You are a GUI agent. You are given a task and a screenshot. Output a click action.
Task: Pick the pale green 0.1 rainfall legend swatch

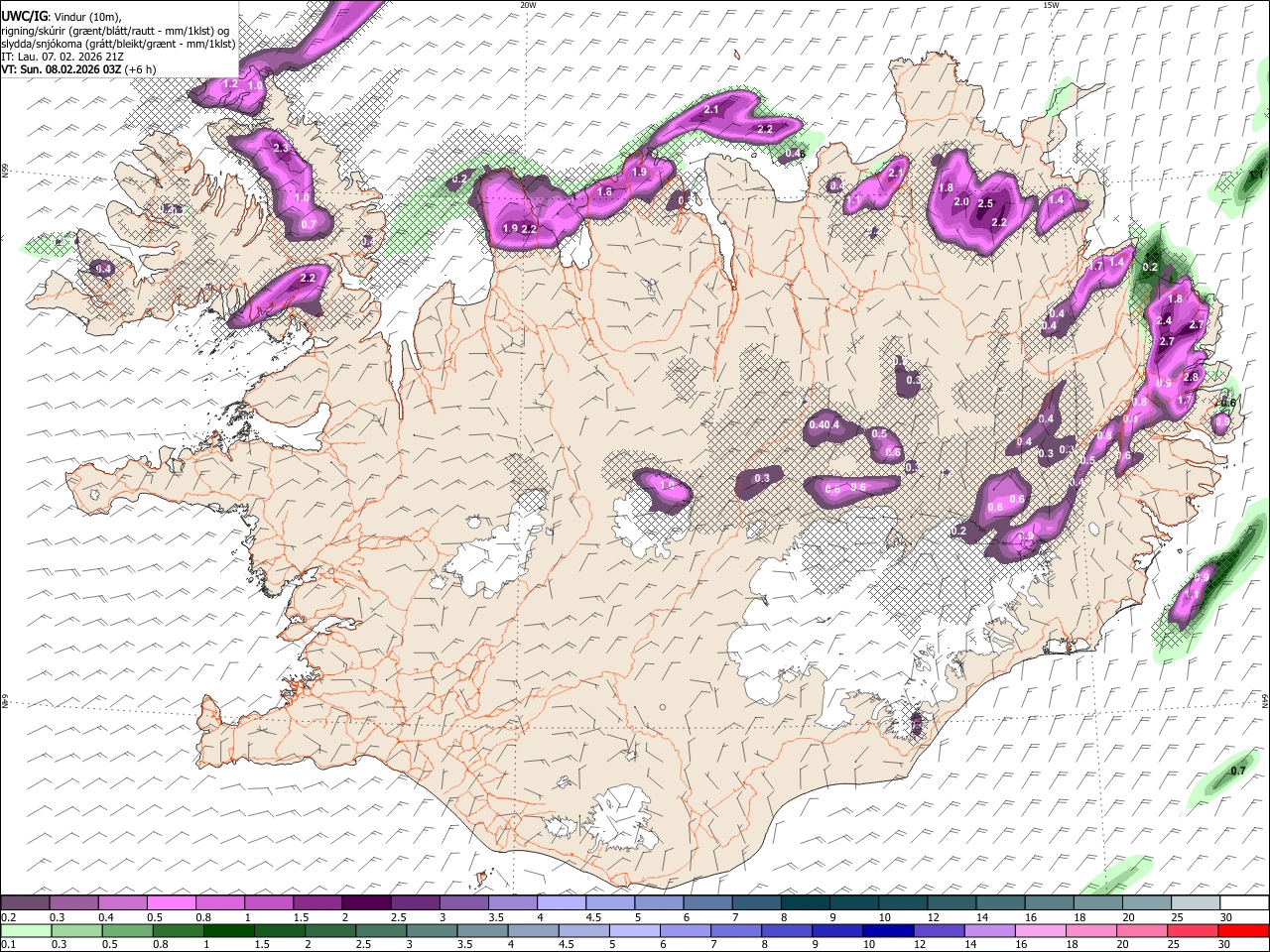tap(27, 931)
